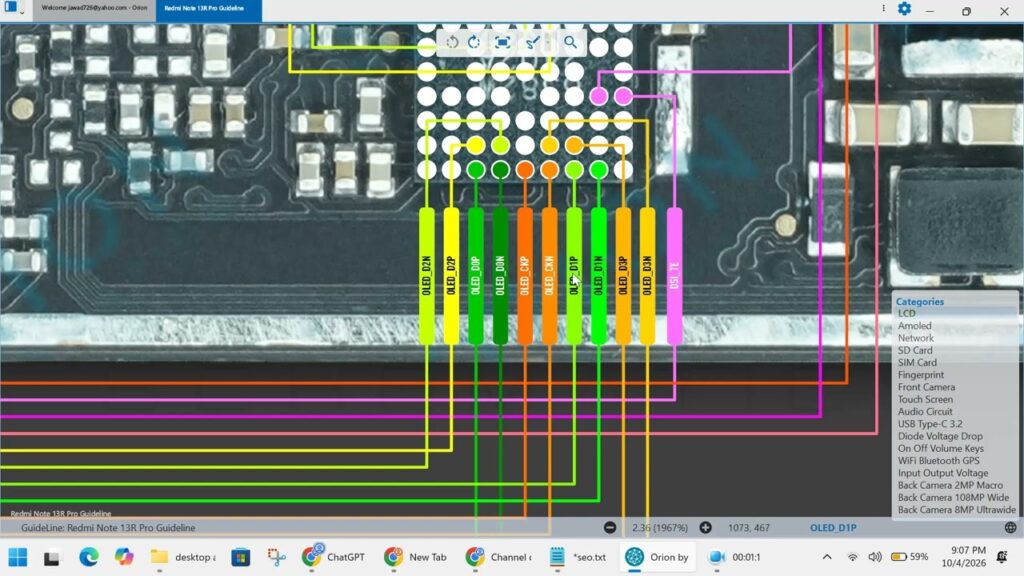Rotate the board view clockwise

tap(475, 42)
